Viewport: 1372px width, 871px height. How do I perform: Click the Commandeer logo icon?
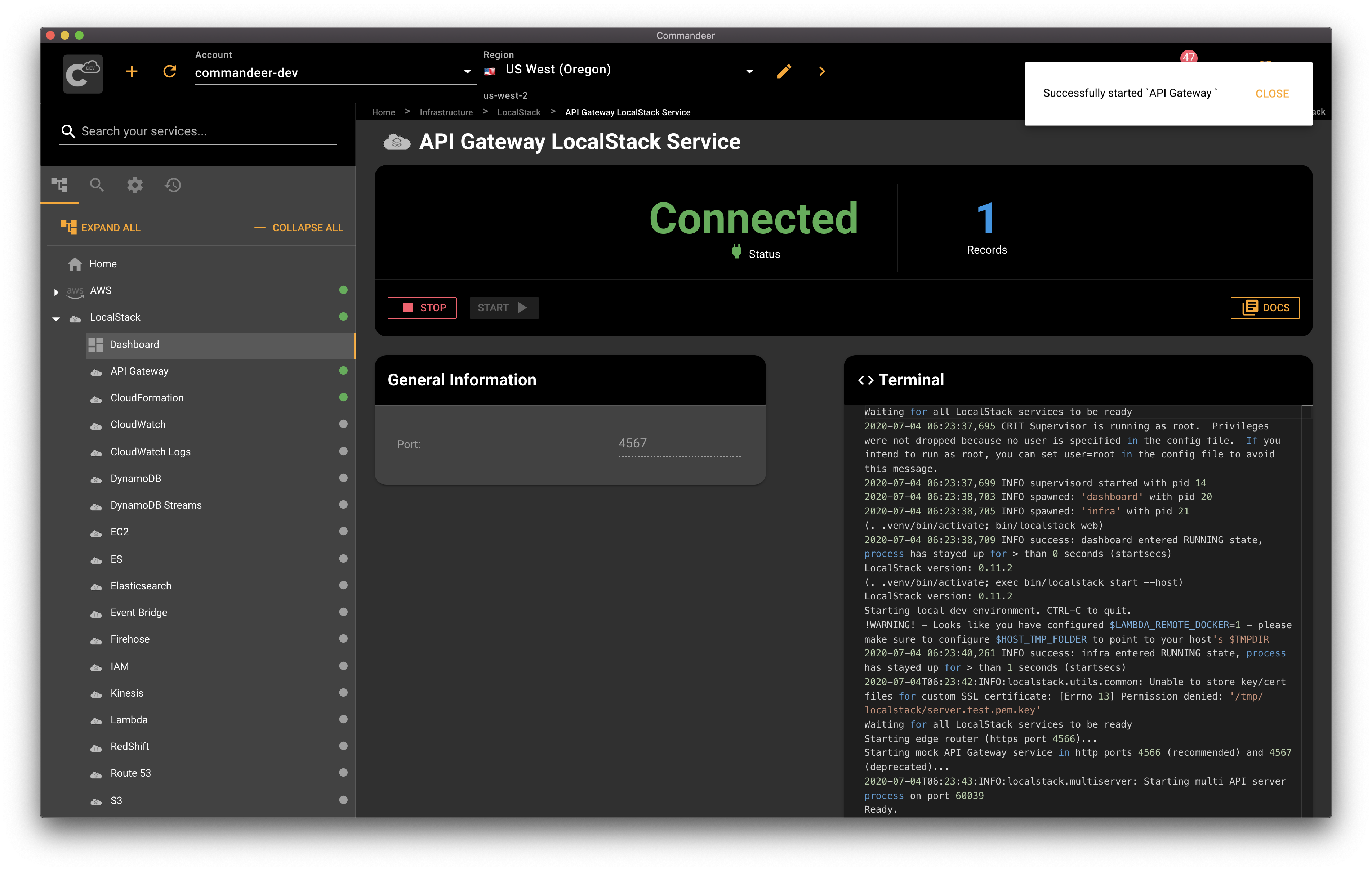pos(83,73)
